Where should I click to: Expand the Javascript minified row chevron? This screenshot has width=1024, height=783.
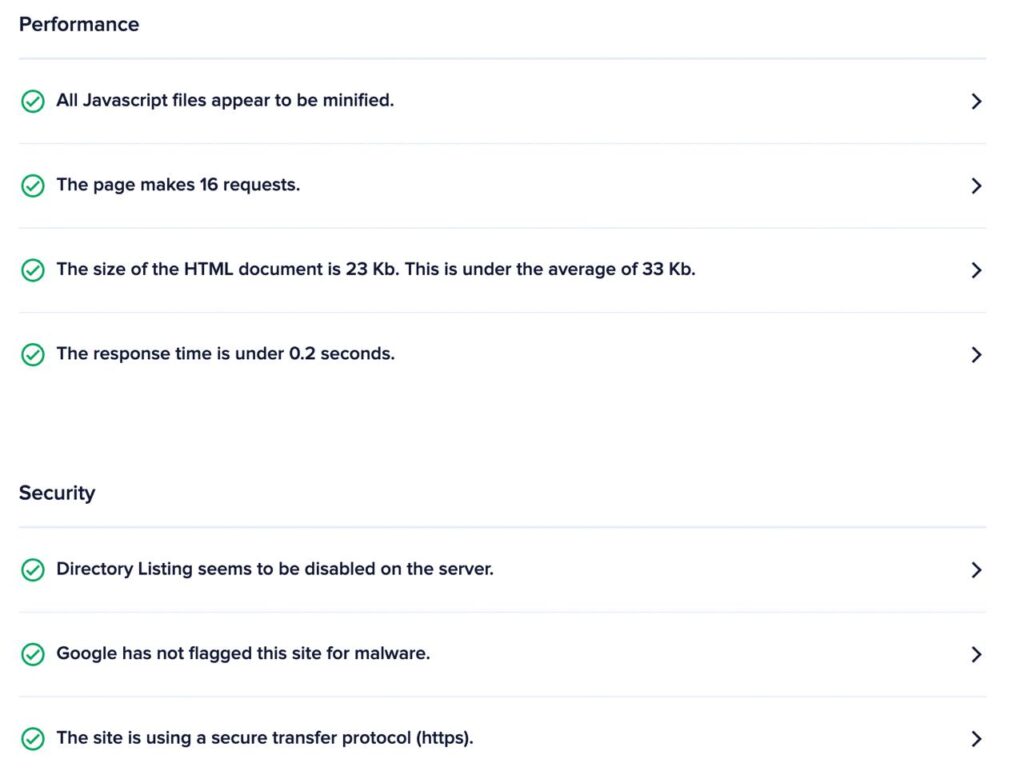pos(976,101)
